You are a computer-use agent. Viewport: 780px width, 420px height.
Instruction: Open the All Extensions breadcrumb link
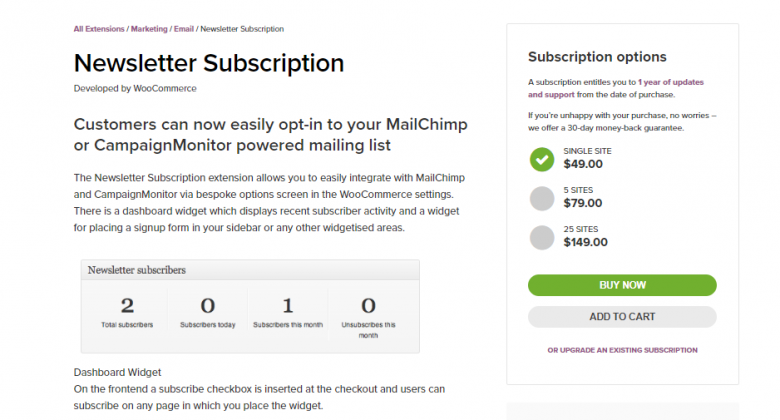98,29
